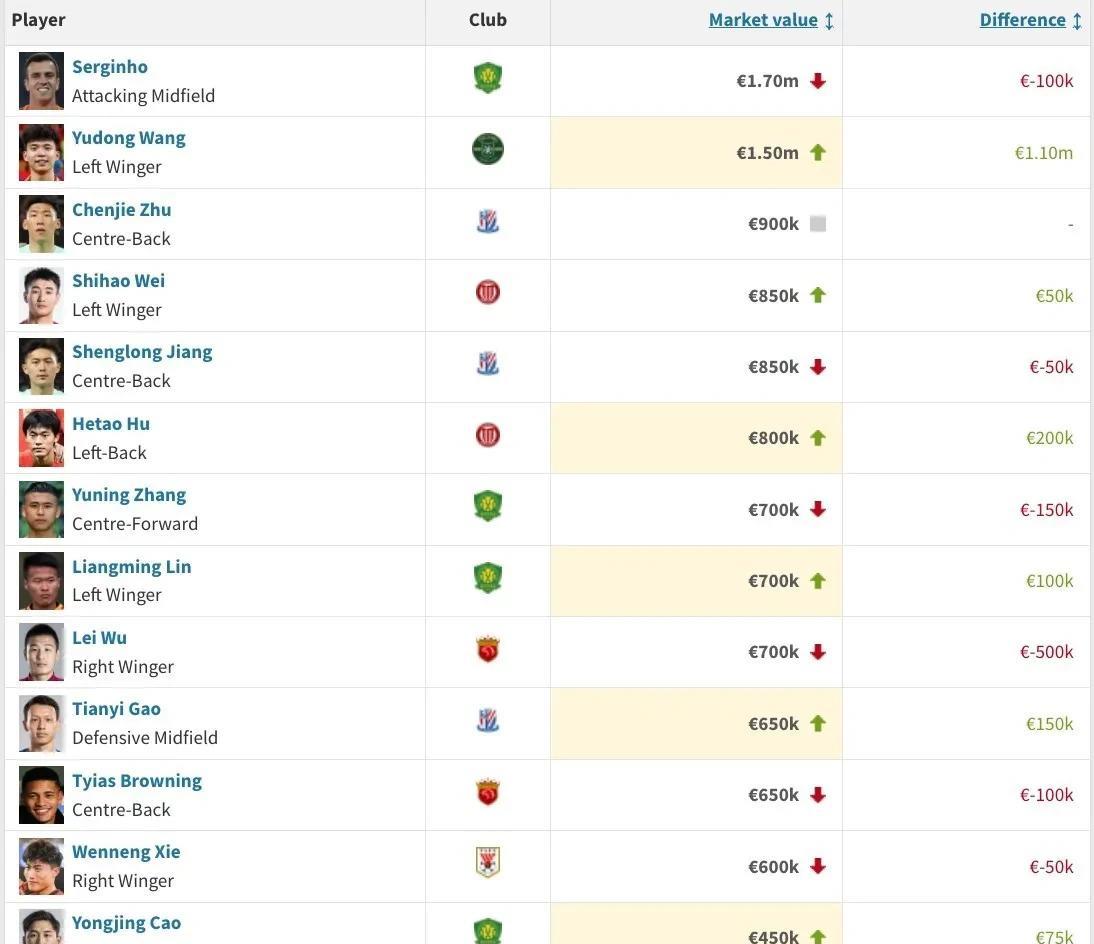This screenshot has width=1094, height=944.
Task: Click the sort arrows beside Market value
Action: (x=829, y=21)
